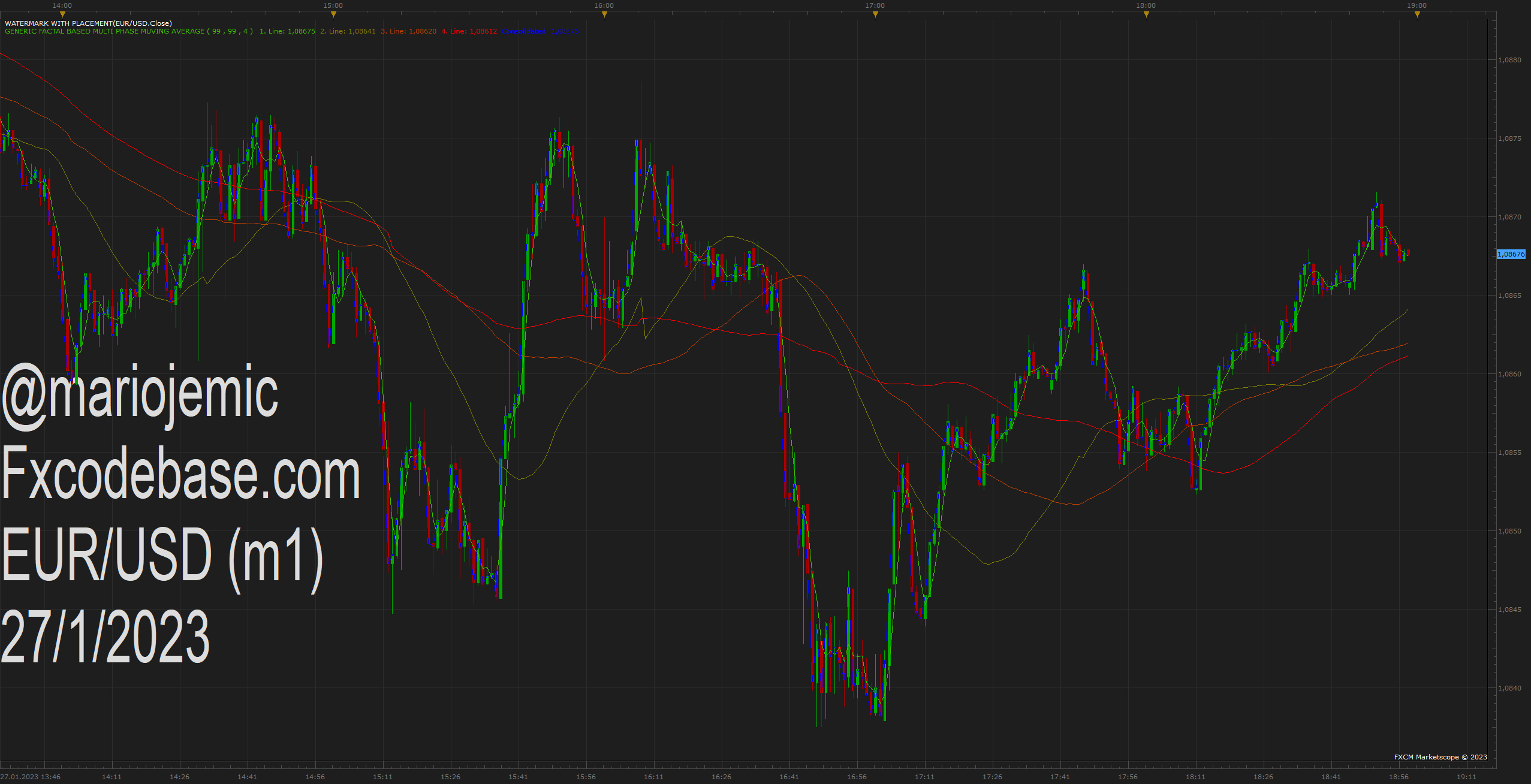Click the 15:11 time axis label
Image resolution: width=1531 pixels, height=784 pixels.
[x=382, y=777]
